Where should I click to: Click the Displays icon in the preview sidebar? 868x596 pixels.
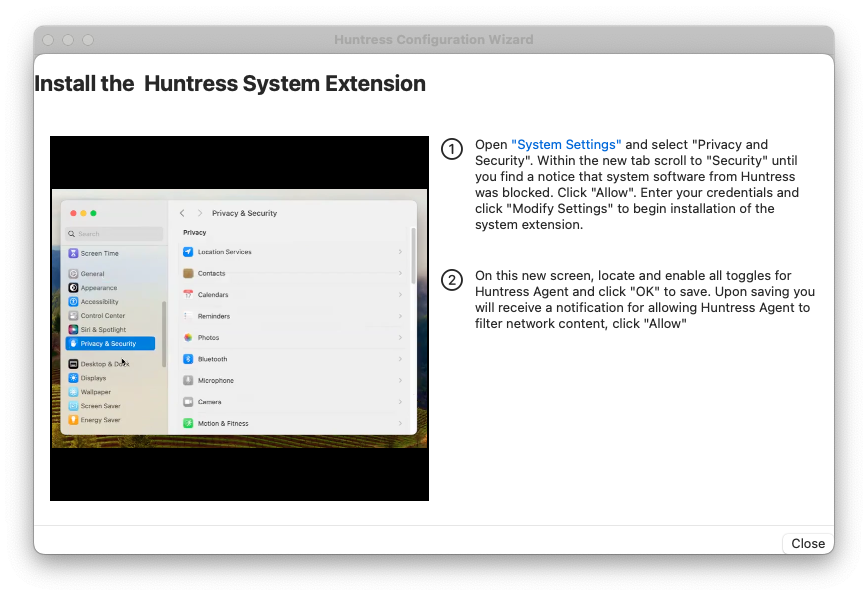(73, 378)
